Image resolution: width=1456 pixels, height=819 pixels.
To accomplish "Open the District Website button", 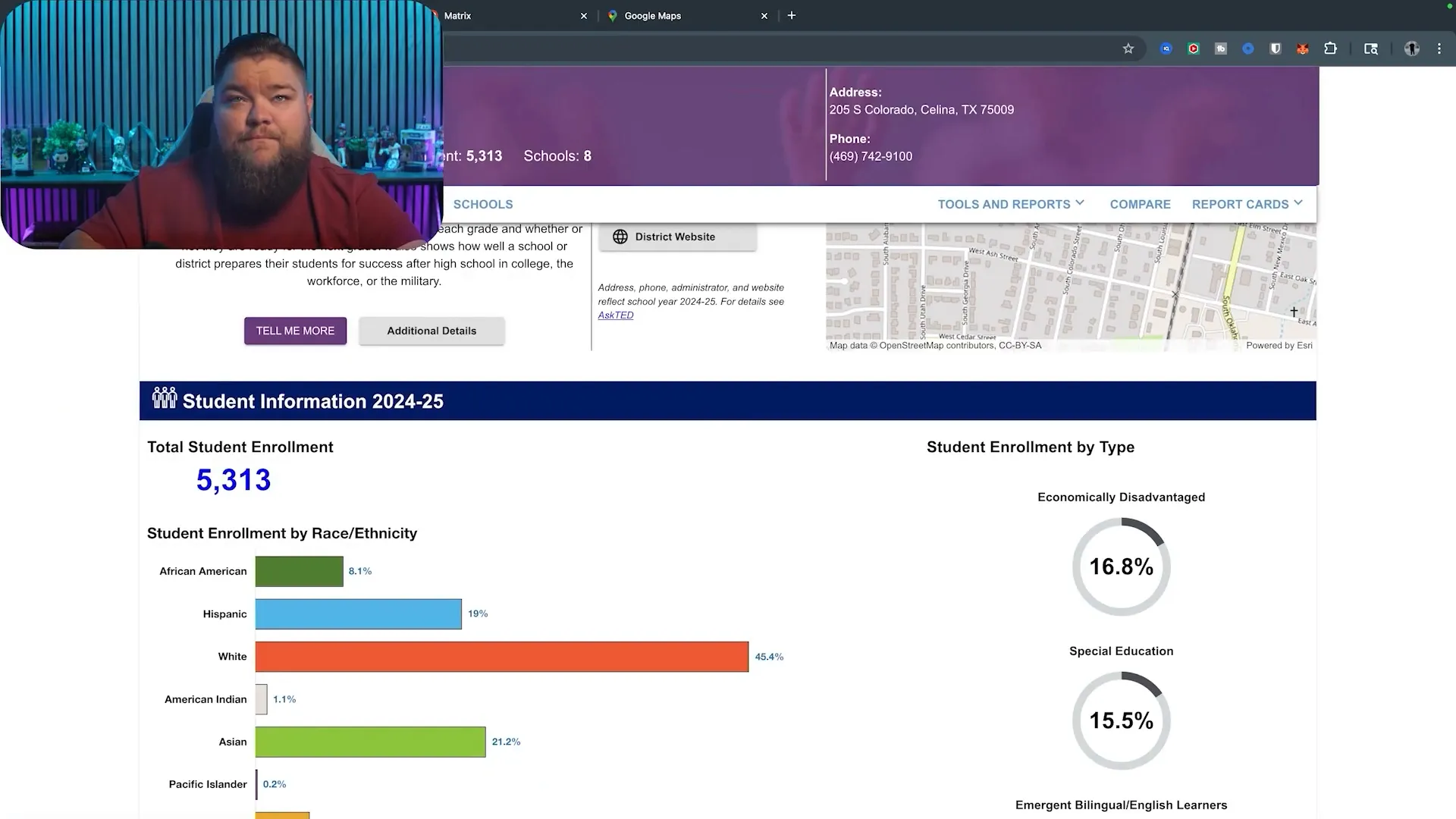I will click(677, 237).
